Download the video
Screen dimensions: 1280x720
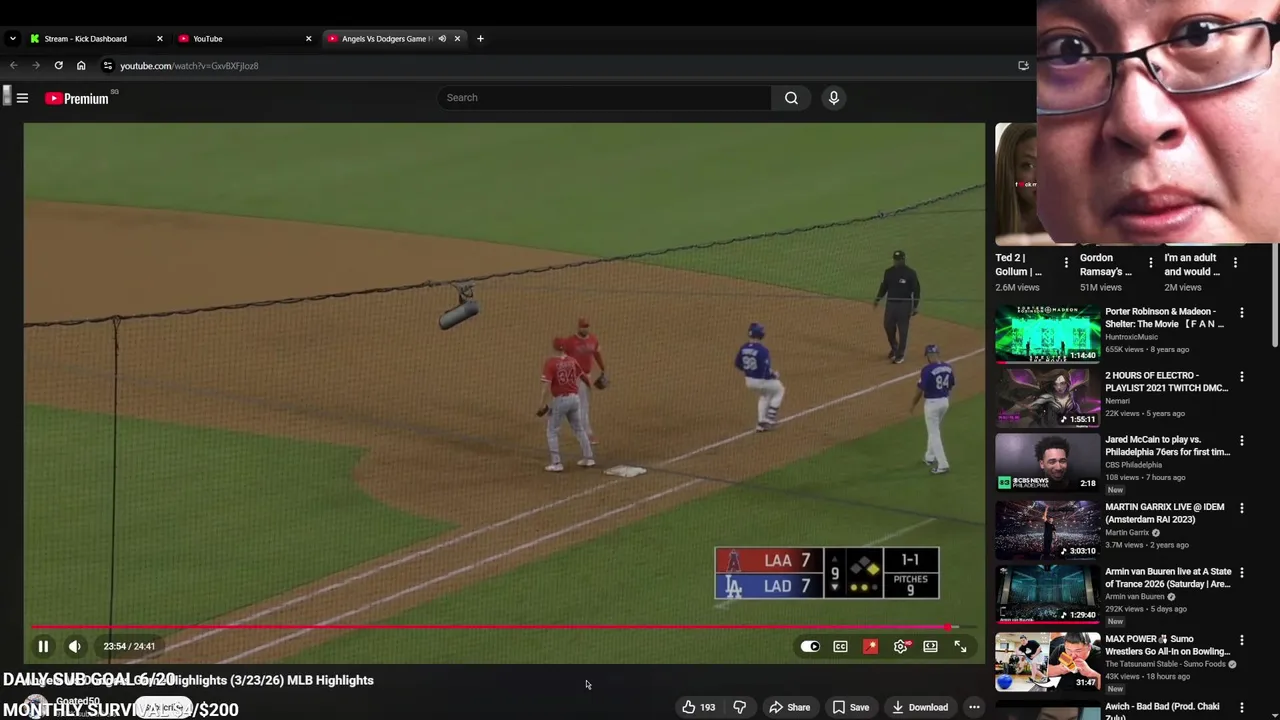coord(919,707)
